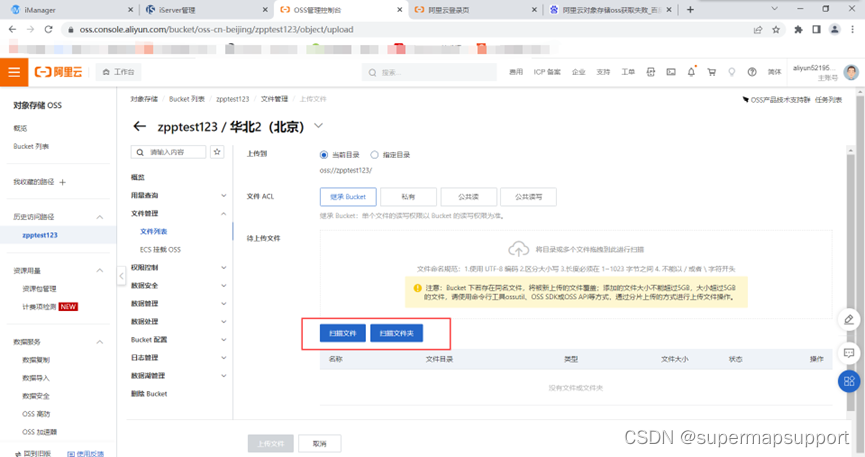865x457 pixels.
Task: Open the floating chat feedback icon
Action: 849,353
